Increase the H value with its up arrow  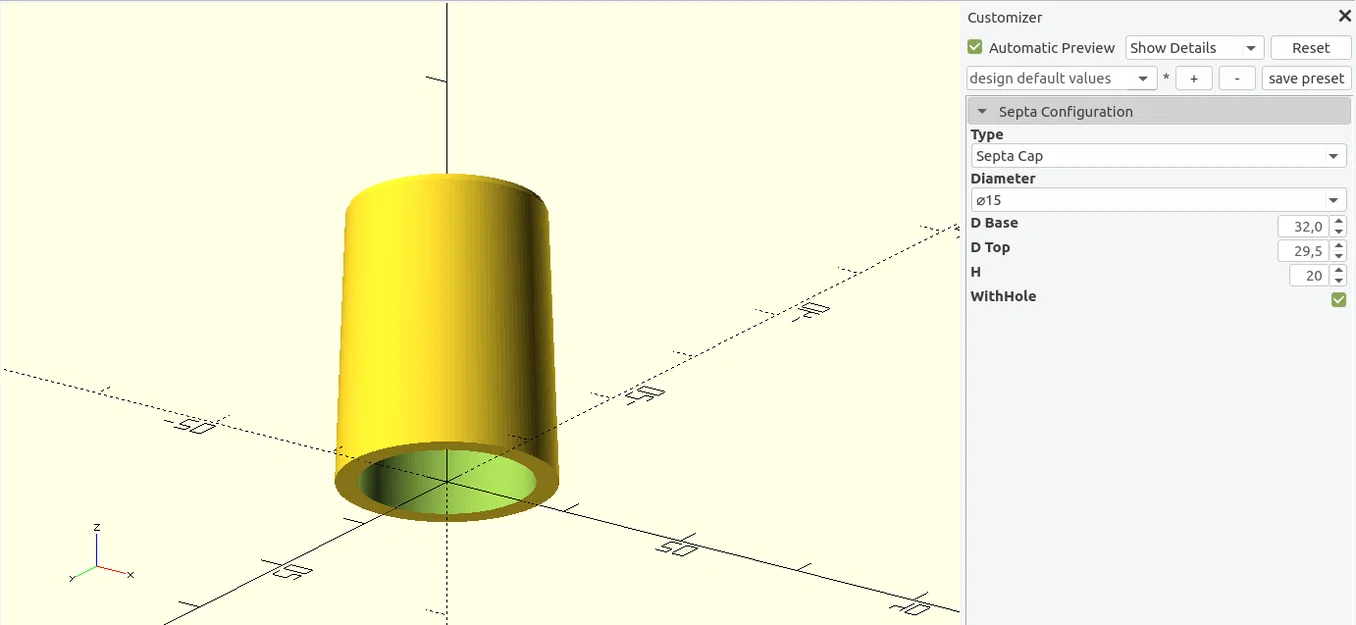coord(1341,270)
